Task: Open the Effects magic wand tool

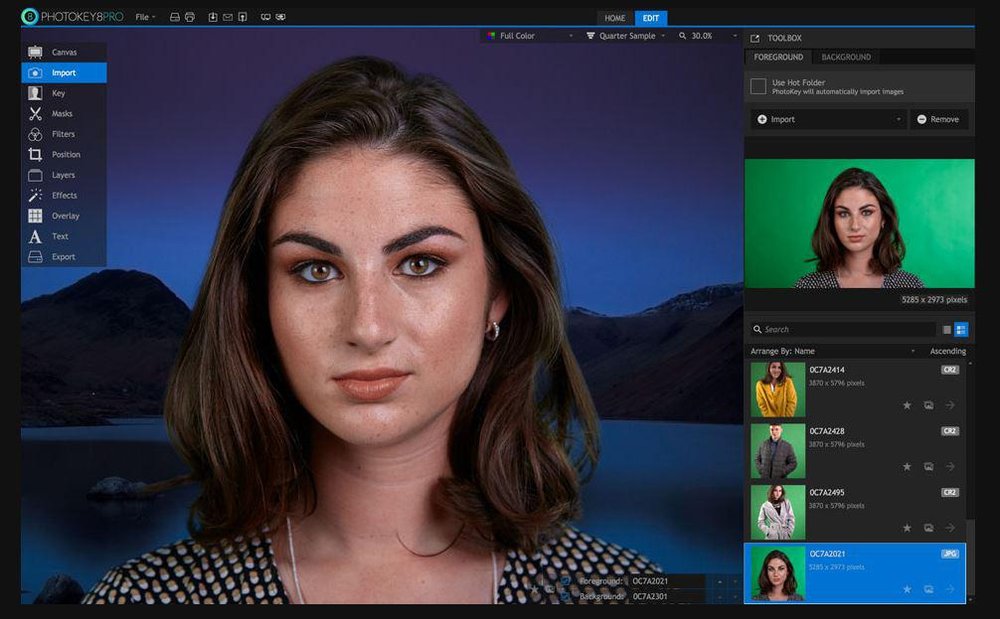Action: point(64,195)
